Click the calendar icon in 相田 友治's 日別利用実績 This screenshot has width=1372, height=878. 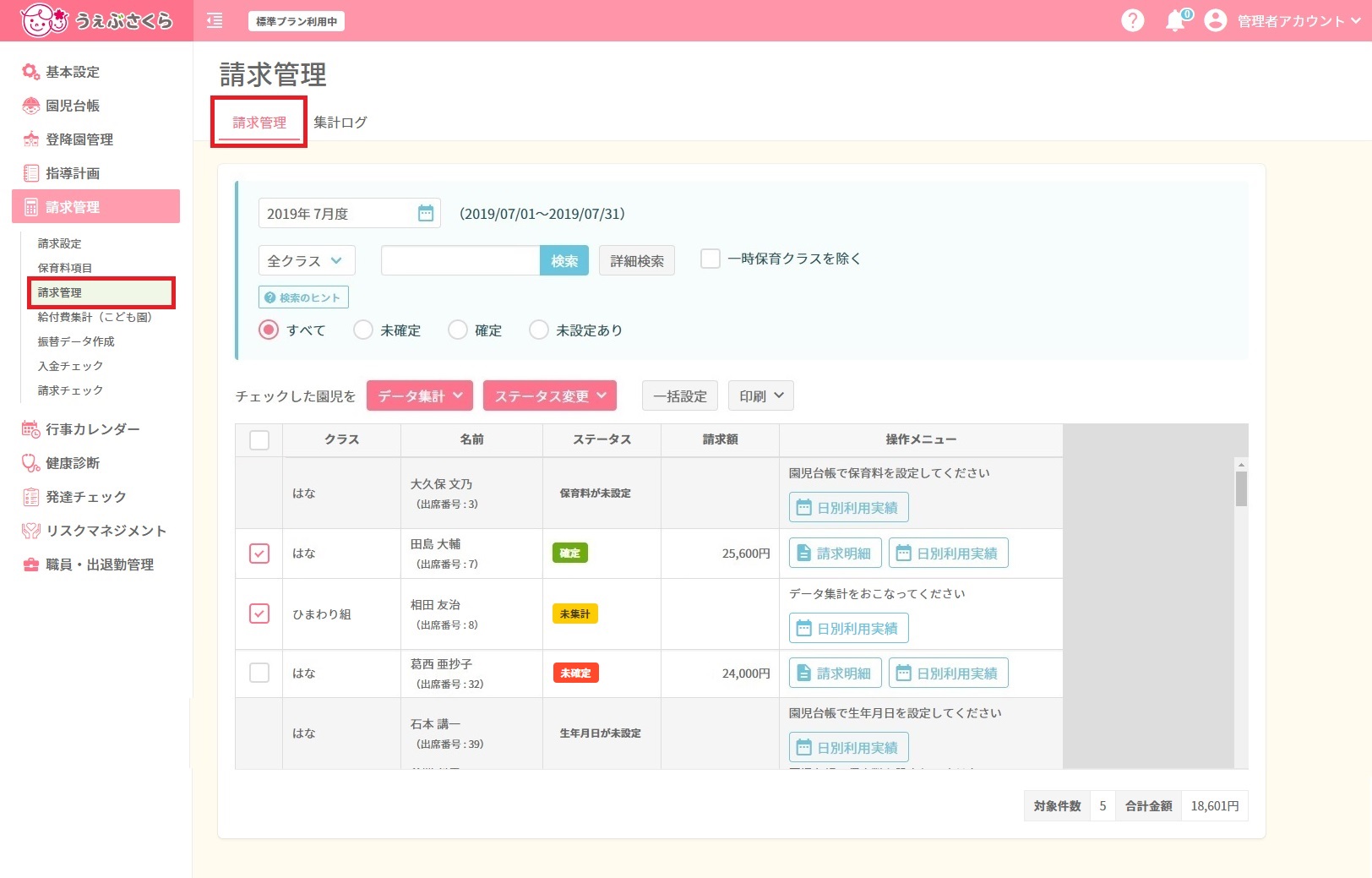tap(804, 629)
